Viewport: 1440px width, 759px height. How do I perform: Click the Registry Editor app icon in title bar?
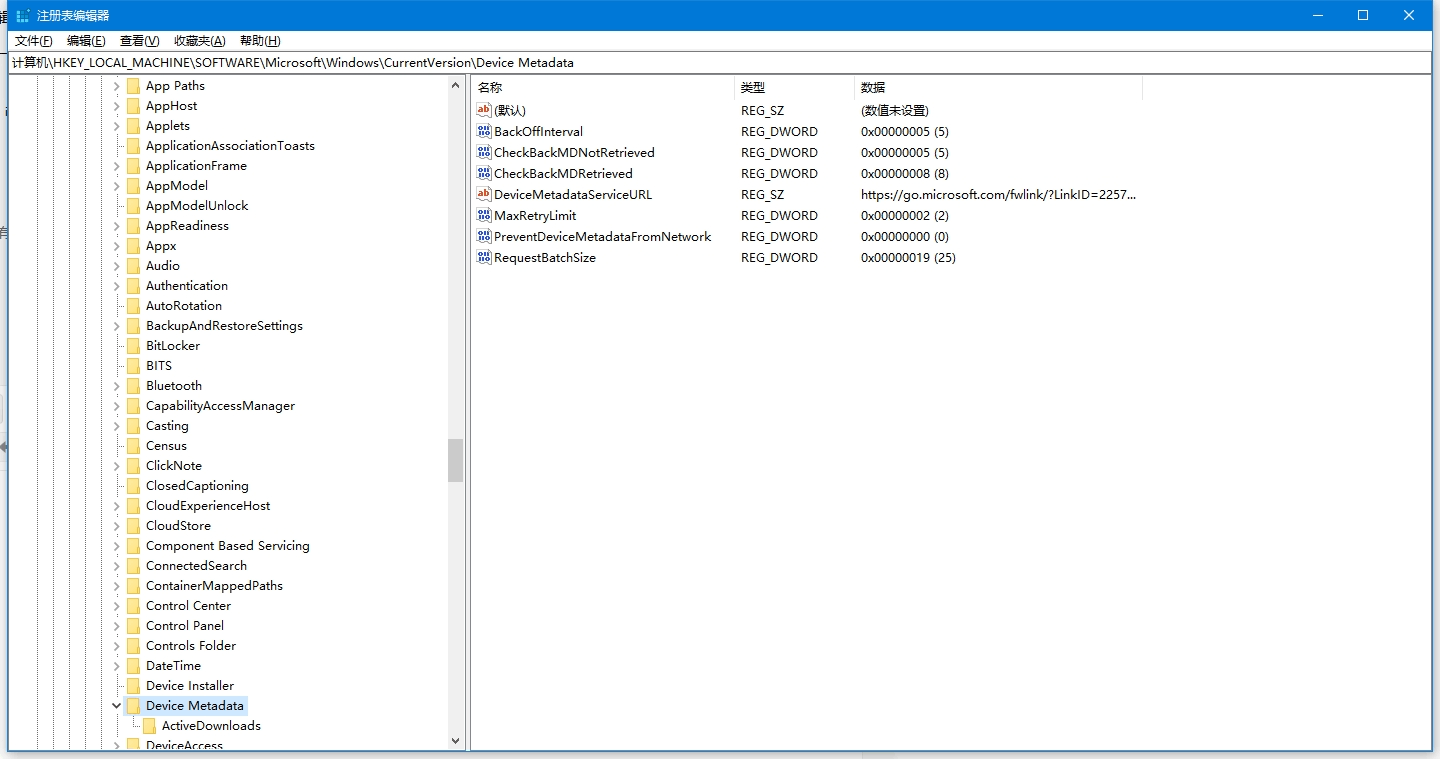point(22,15)
